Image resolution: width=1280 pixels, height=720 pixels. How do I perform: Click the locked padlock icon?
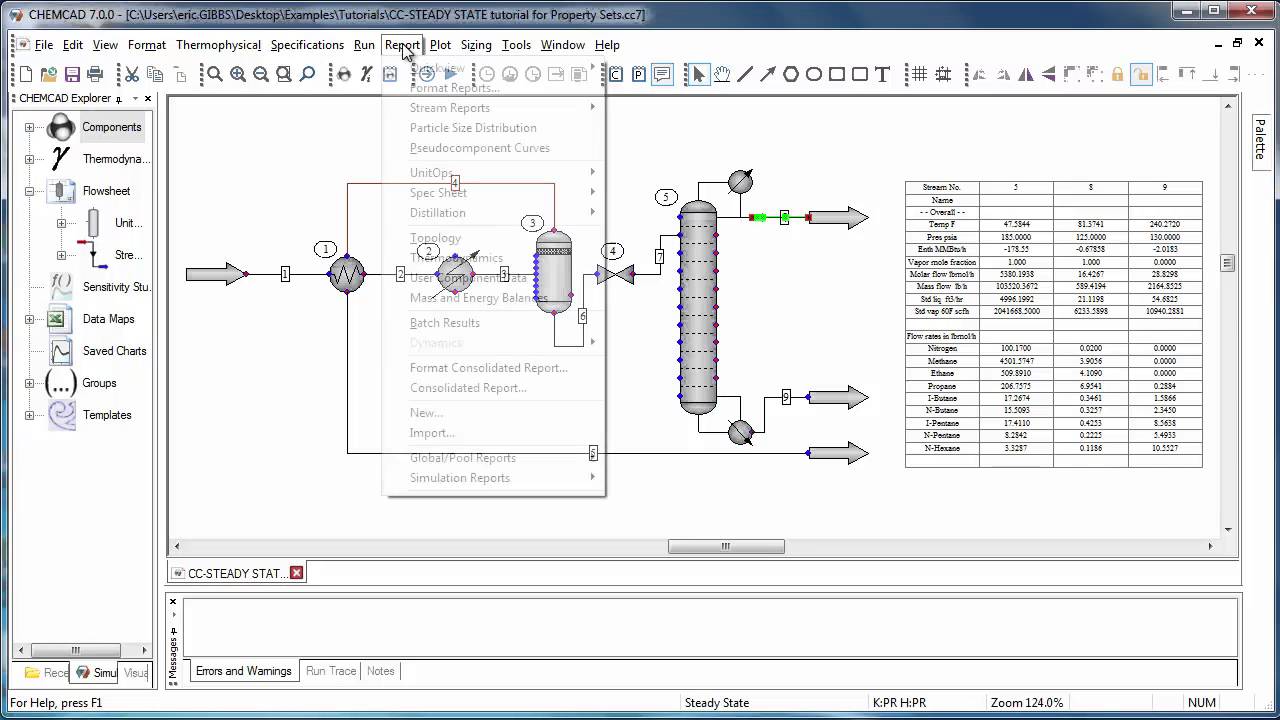click(x=1118, y=74)
